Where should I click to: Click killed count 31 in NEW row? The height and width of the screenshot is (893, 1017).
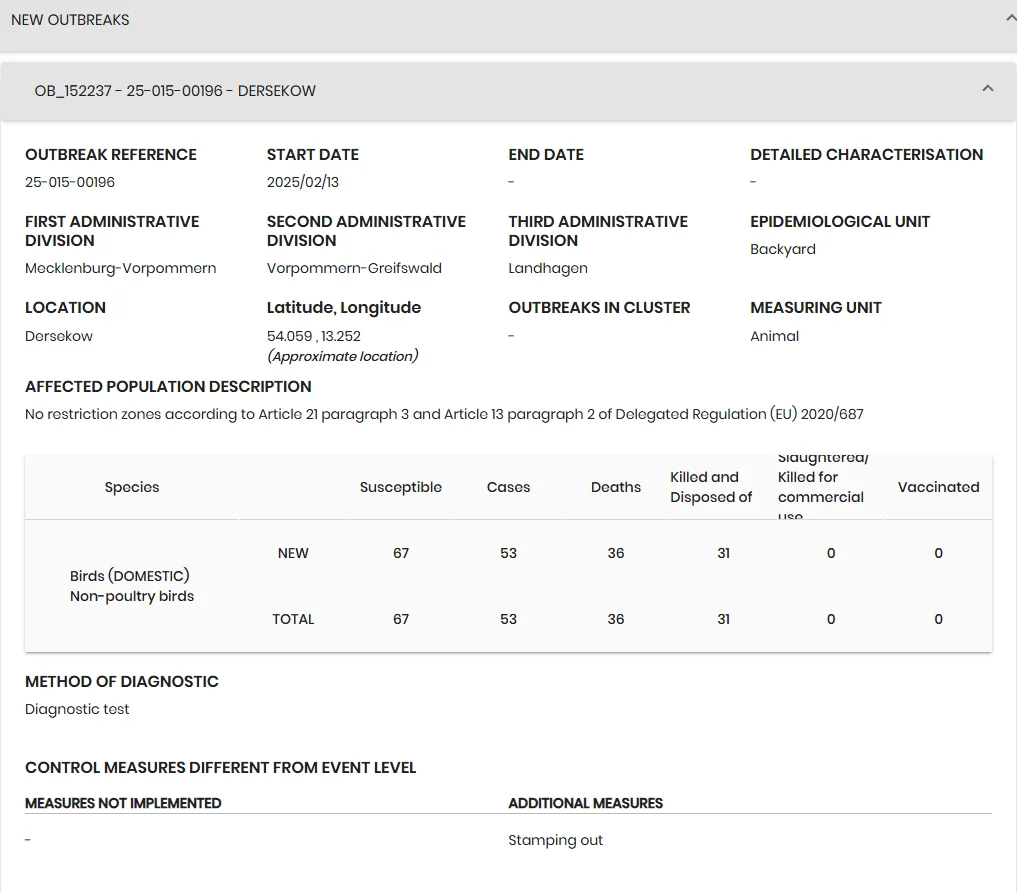[724, 553]
